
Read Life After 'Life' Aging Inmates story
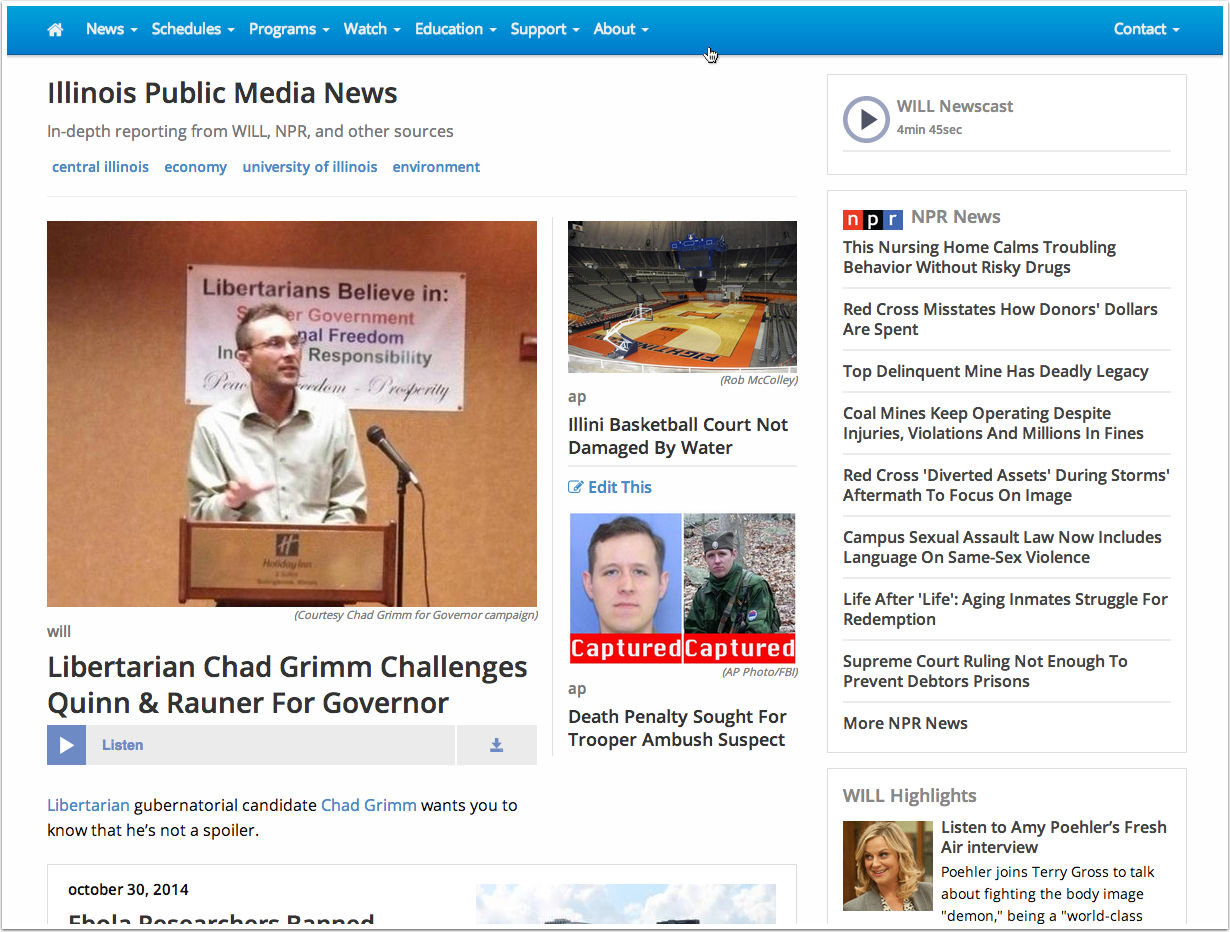[x=1005, y=609]
